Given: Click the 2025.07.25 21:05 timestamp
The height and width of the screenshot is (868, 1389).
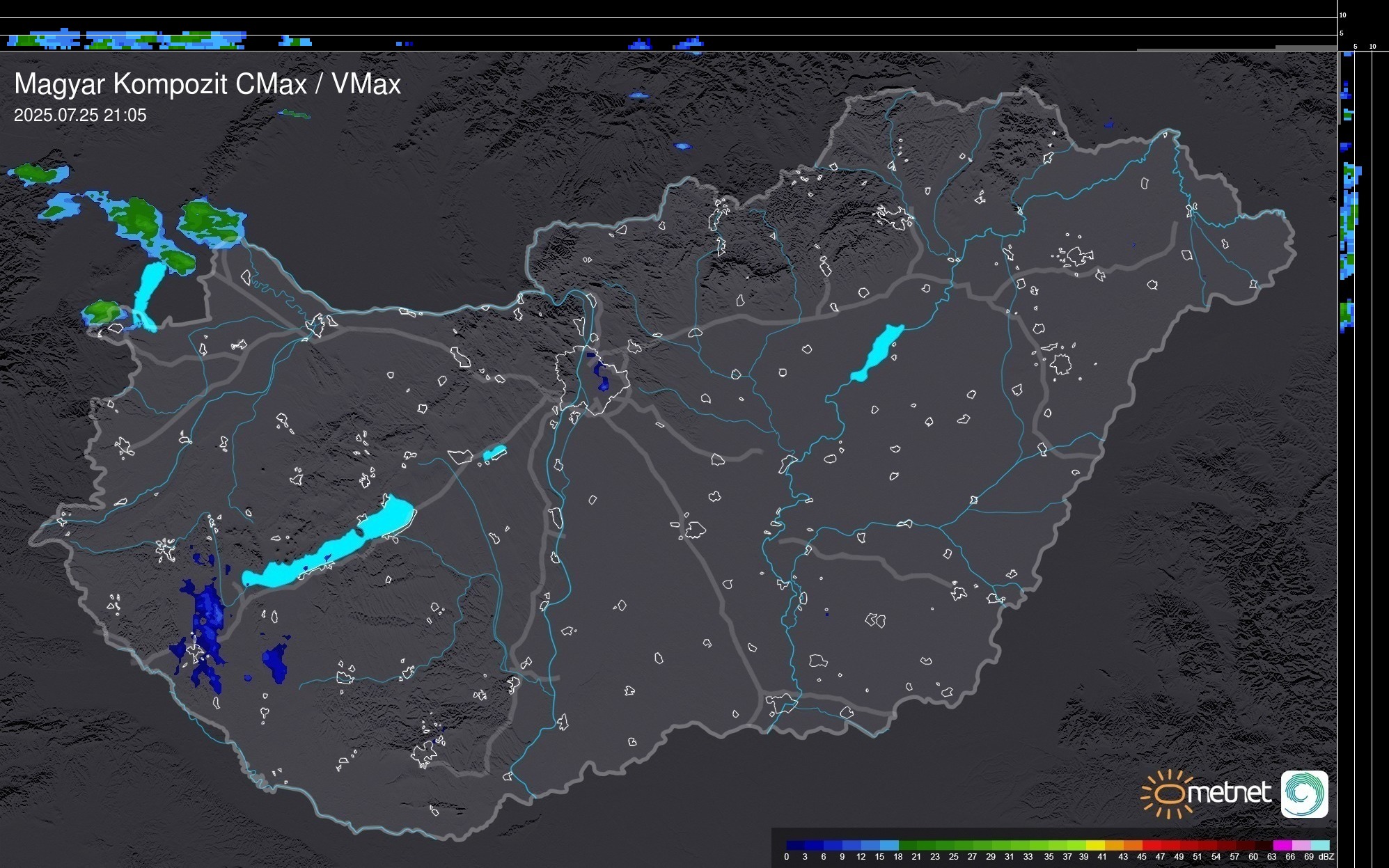Looking at the screenshot, I should [80, 116].
